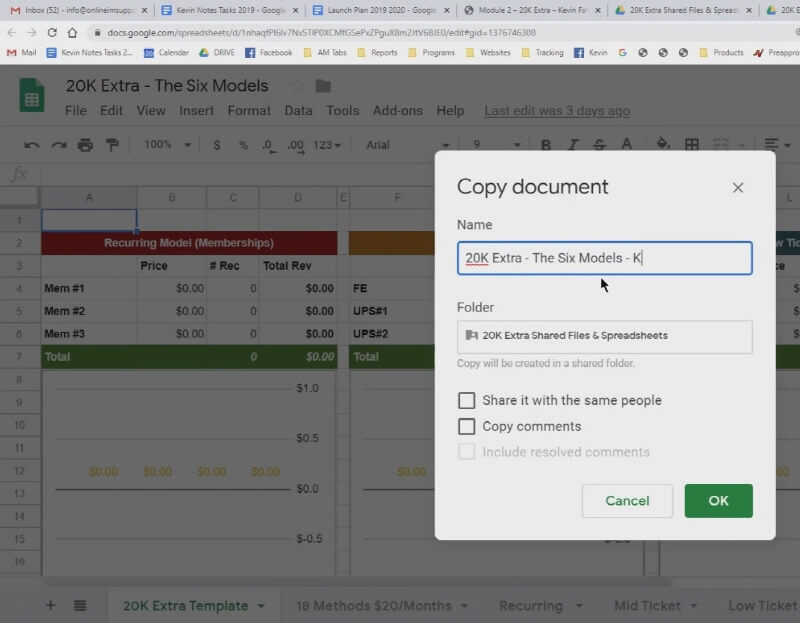Switch to the 18 Methods $20/Months sheet tab
800x623 pixels.
click(373, 606)
